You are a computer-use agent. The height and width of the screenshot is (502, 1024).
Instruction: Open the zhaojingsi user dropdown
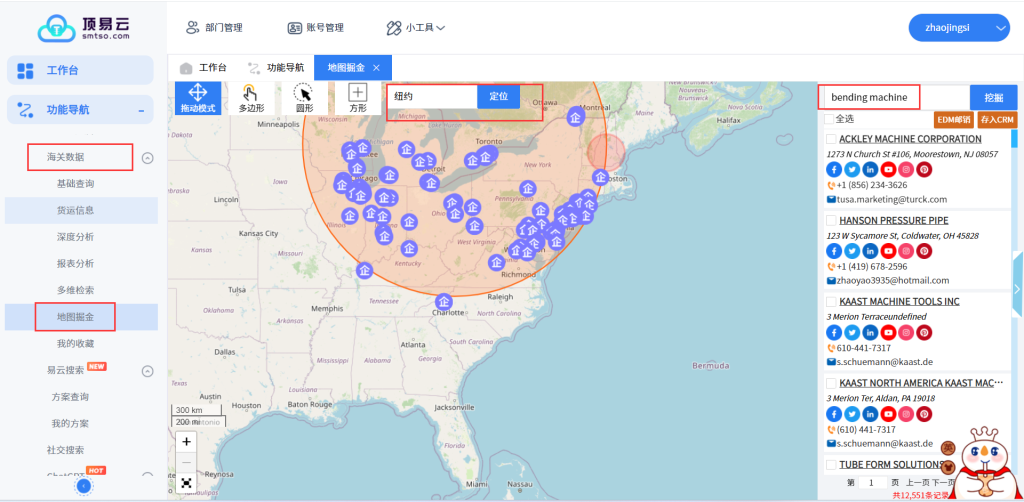click(958, 28)
